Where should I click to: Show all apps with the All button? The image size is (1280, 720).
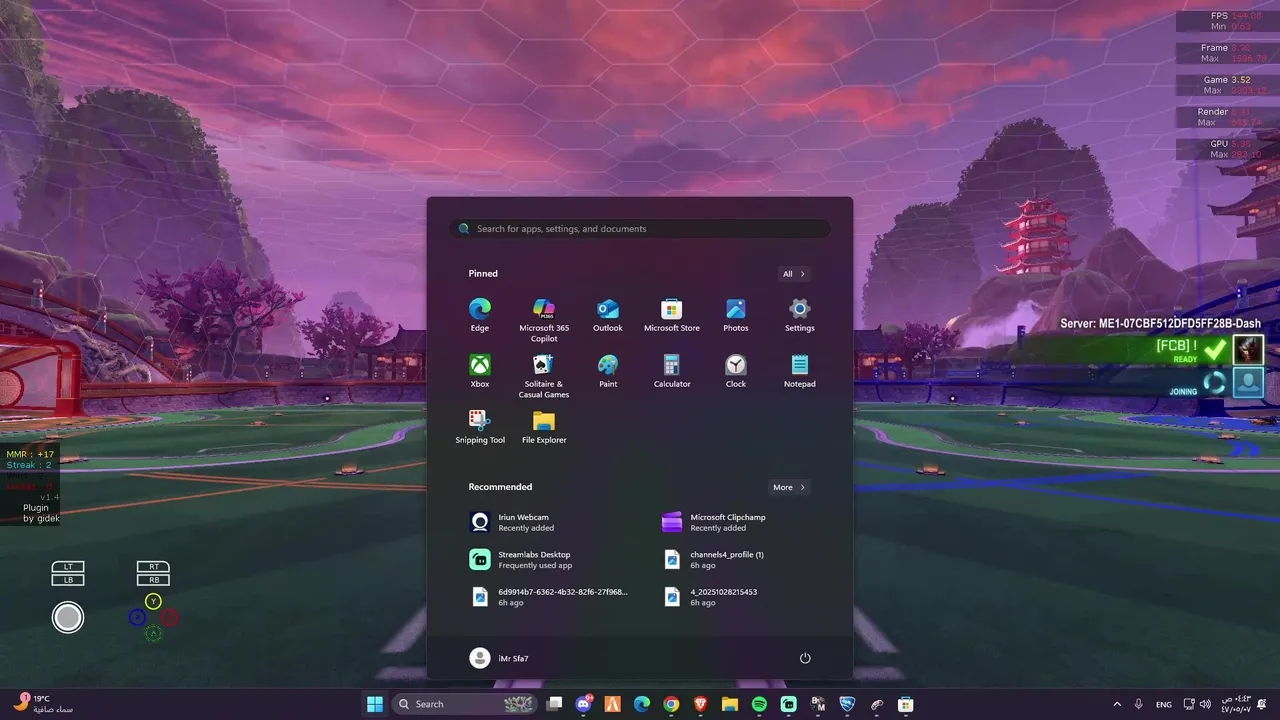[793, 274]
